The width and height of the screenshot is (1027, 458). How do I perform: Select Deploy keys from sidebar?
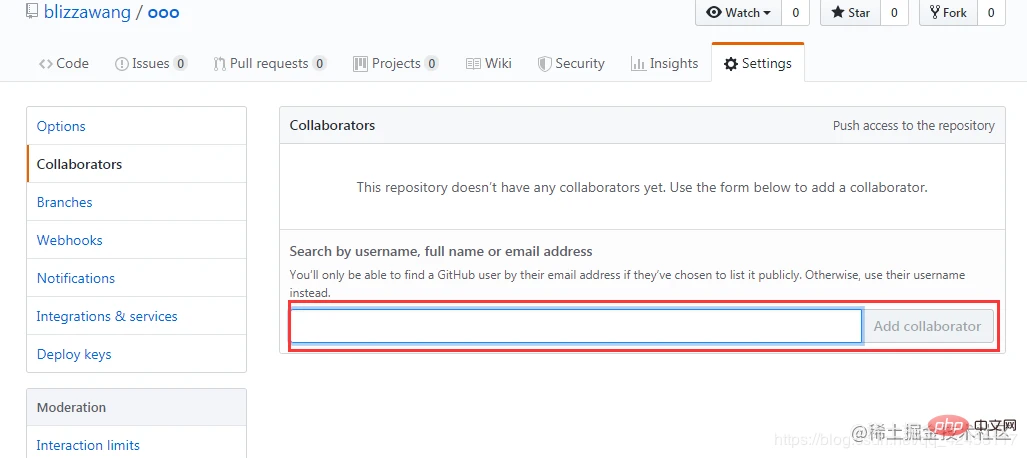[x=74, y=354]
